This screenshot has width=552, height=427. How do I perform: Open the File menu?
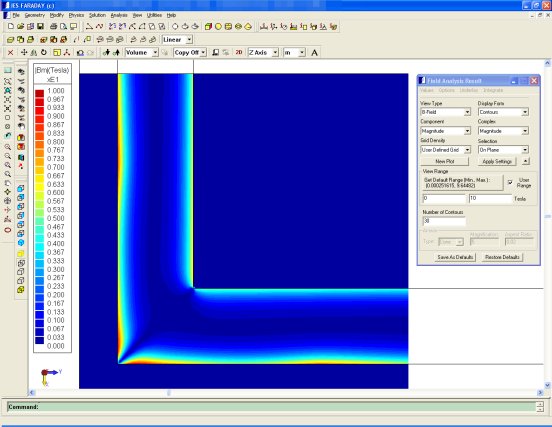coord(16,15)
